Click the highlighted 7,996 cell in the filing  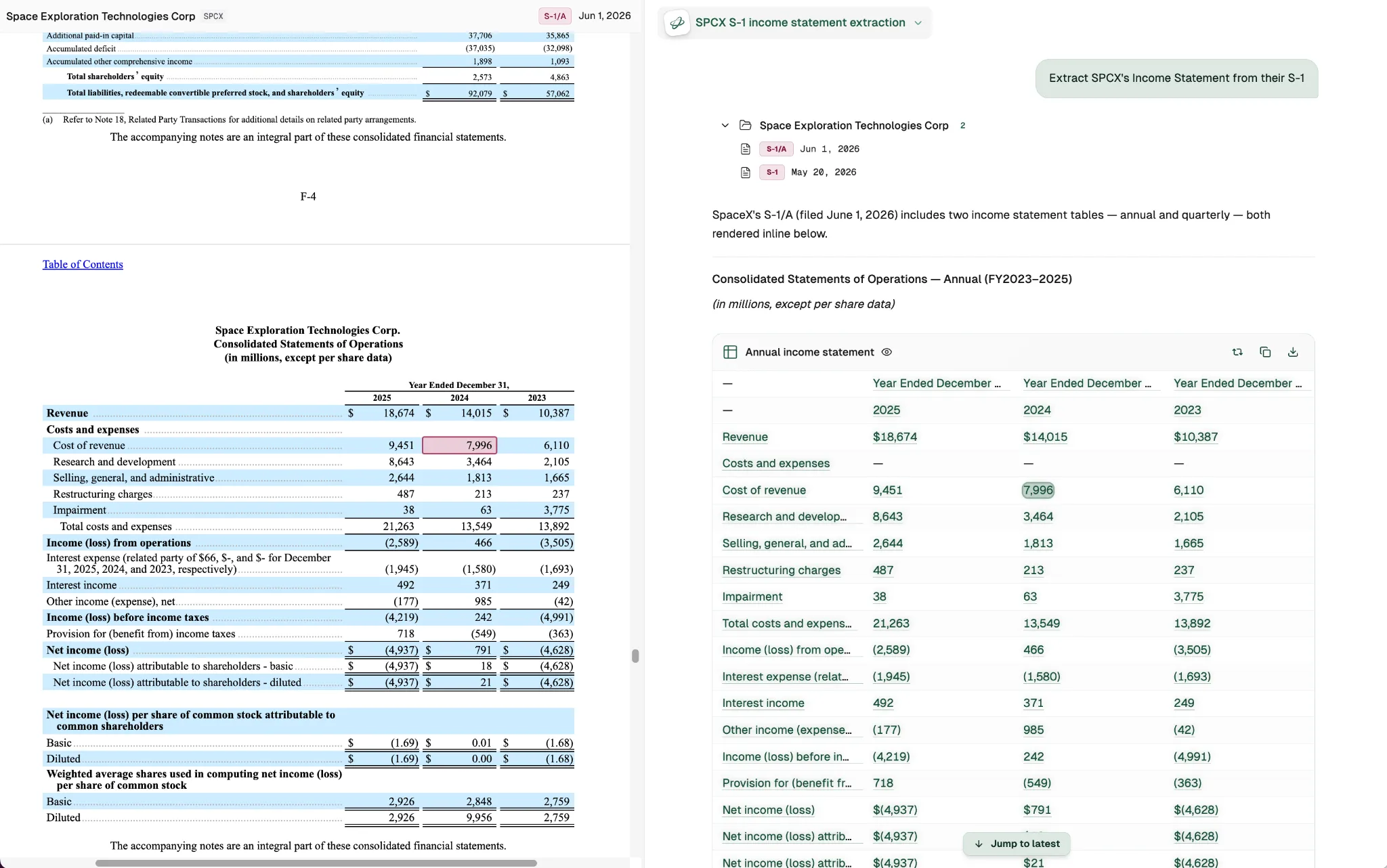coord(459,445)
